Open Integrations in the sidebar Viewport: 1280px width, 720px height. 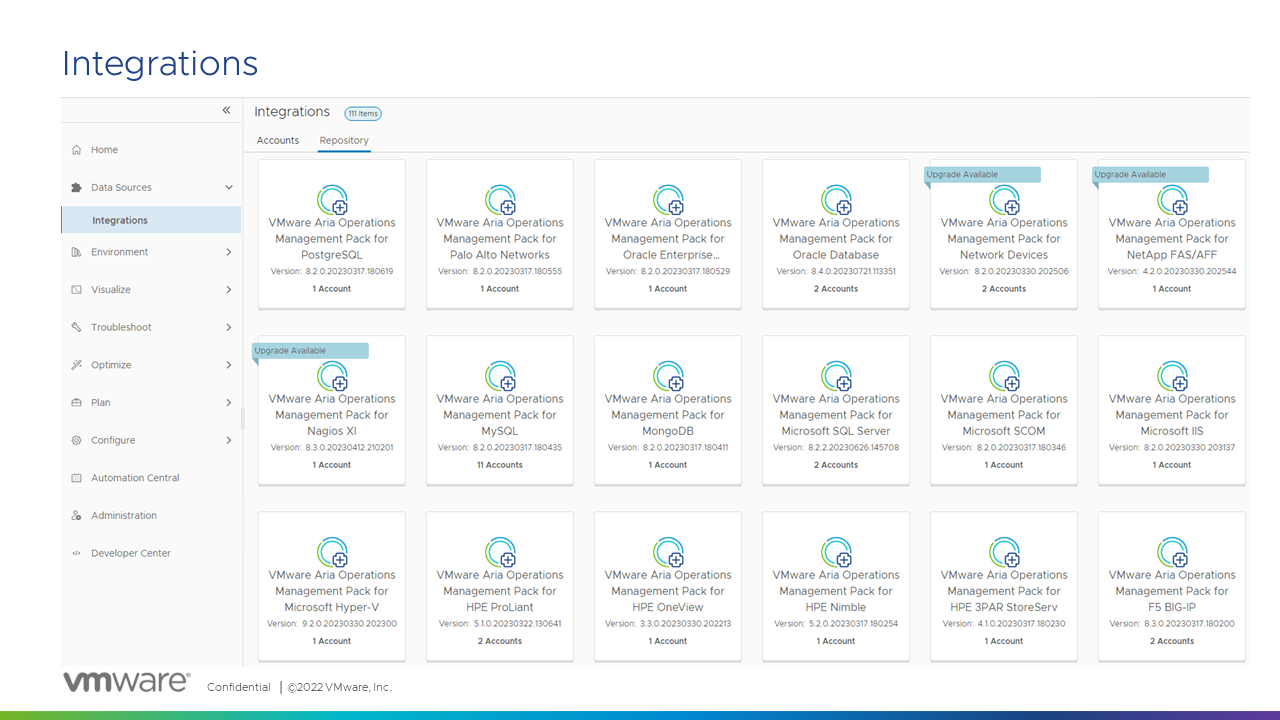[x=151, y=220]
